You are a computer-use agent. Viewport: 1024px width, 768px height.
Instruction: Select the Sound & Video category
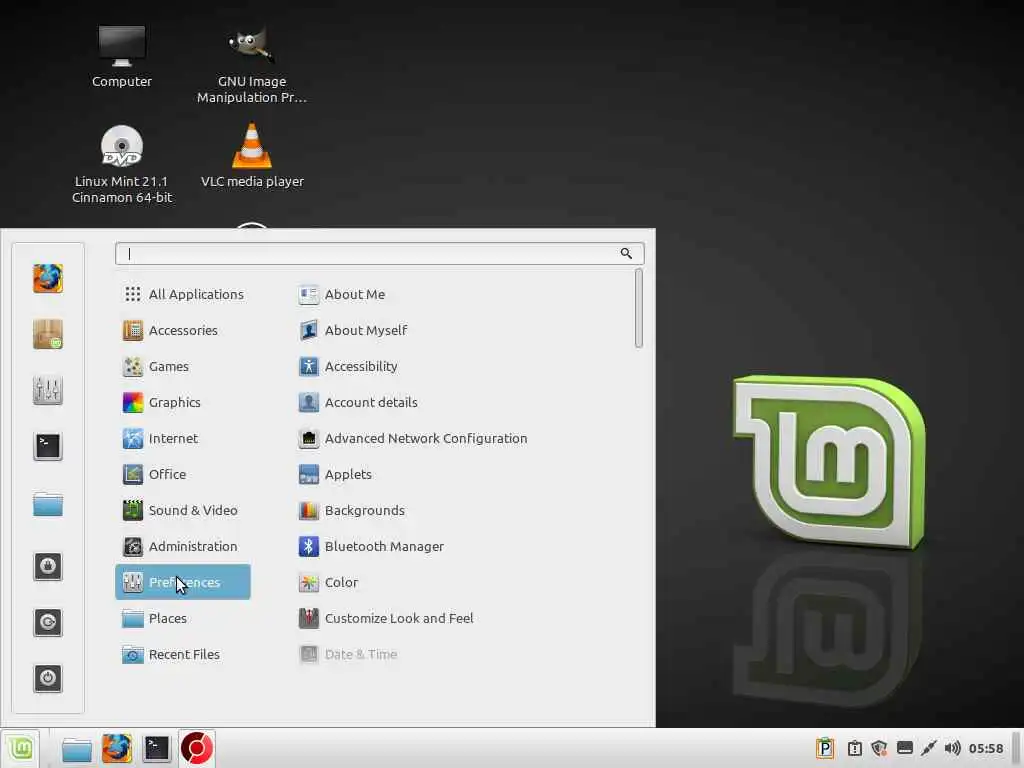point(183,510)
